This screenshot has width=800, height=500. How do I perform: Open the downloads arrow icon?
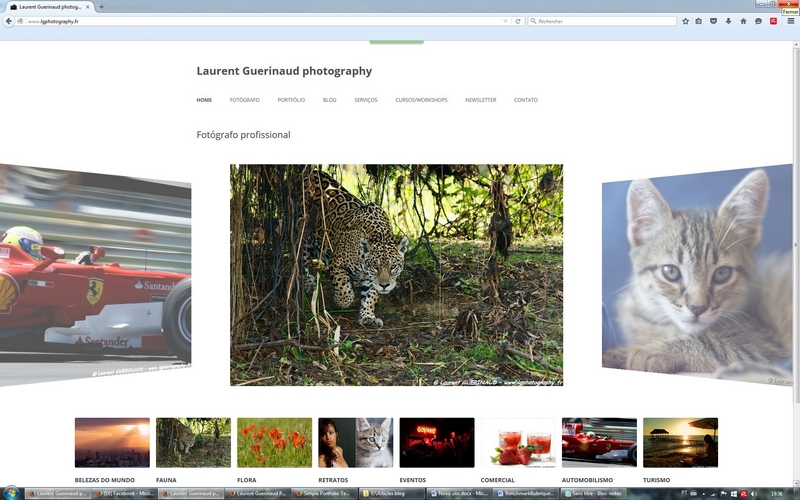(x=728, y=21)
